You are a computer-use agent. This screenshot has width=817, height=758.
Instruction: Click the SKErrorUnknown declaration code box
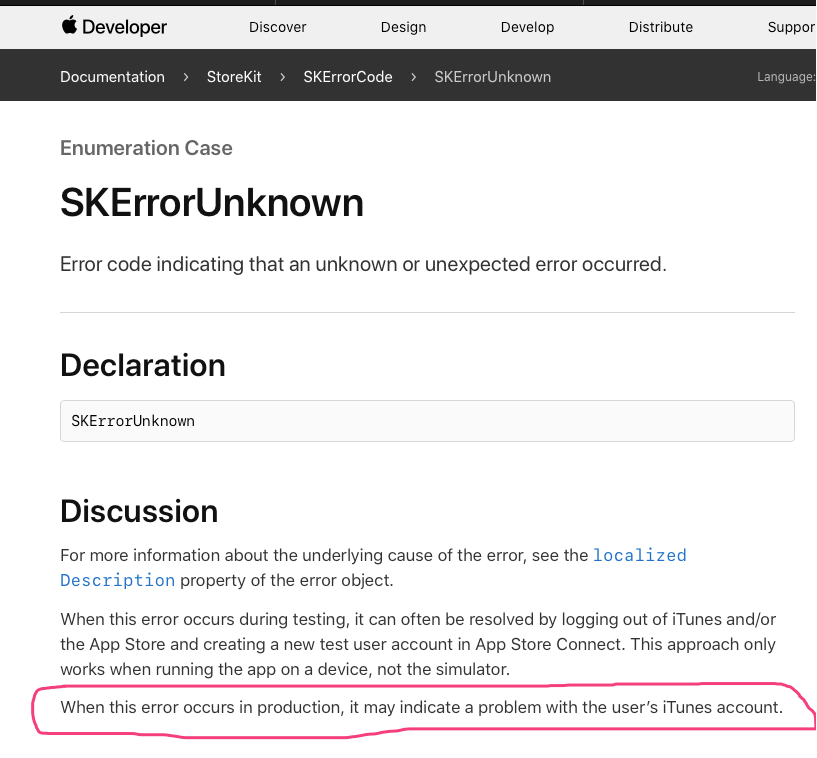(427, 421)
